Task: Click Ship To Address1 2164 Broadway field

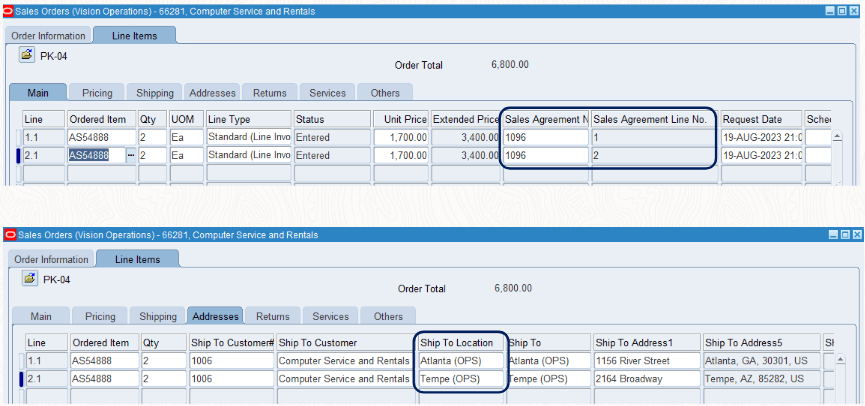Action: tap(647, 379)
